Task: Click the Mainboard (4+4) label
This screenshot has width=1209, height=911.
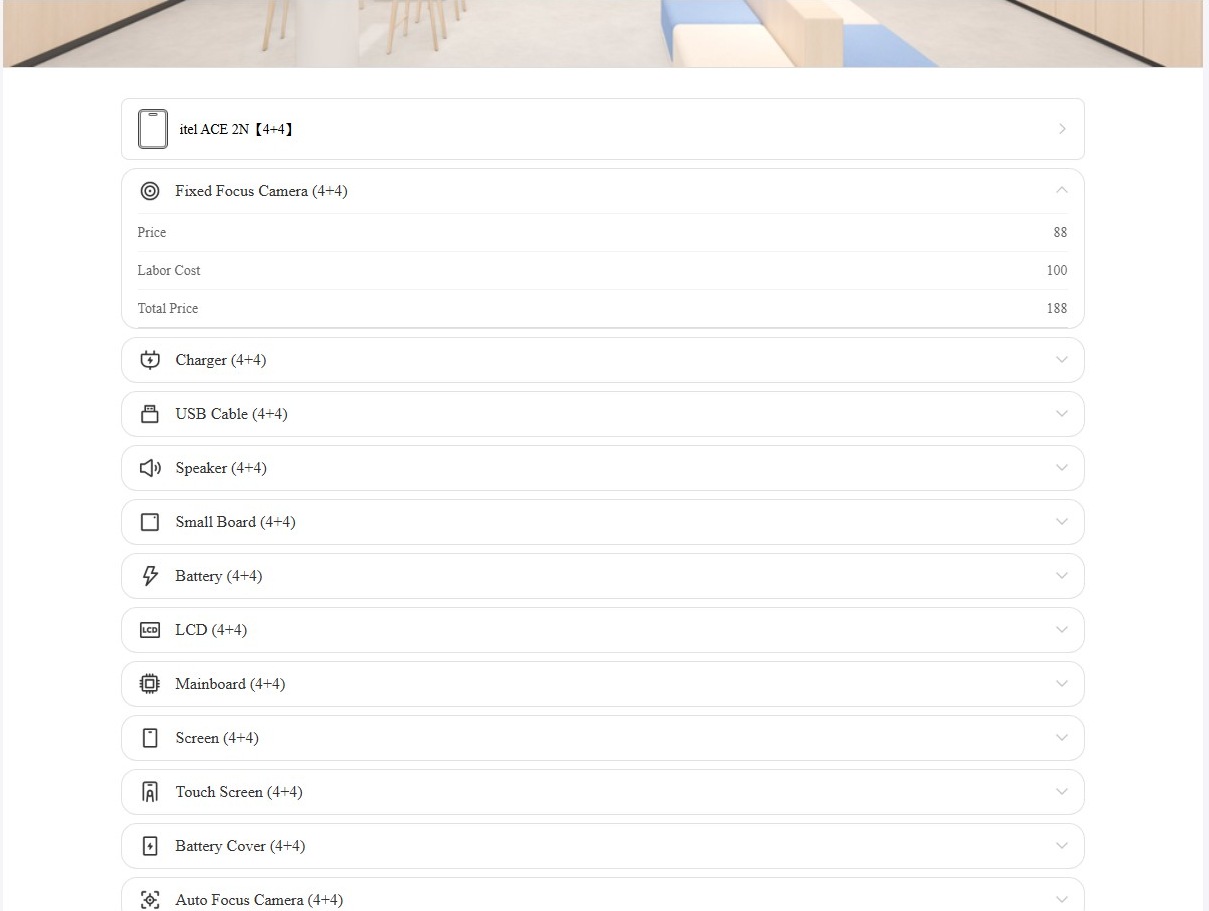Action: pyautogui.click(x=230, y=684)
